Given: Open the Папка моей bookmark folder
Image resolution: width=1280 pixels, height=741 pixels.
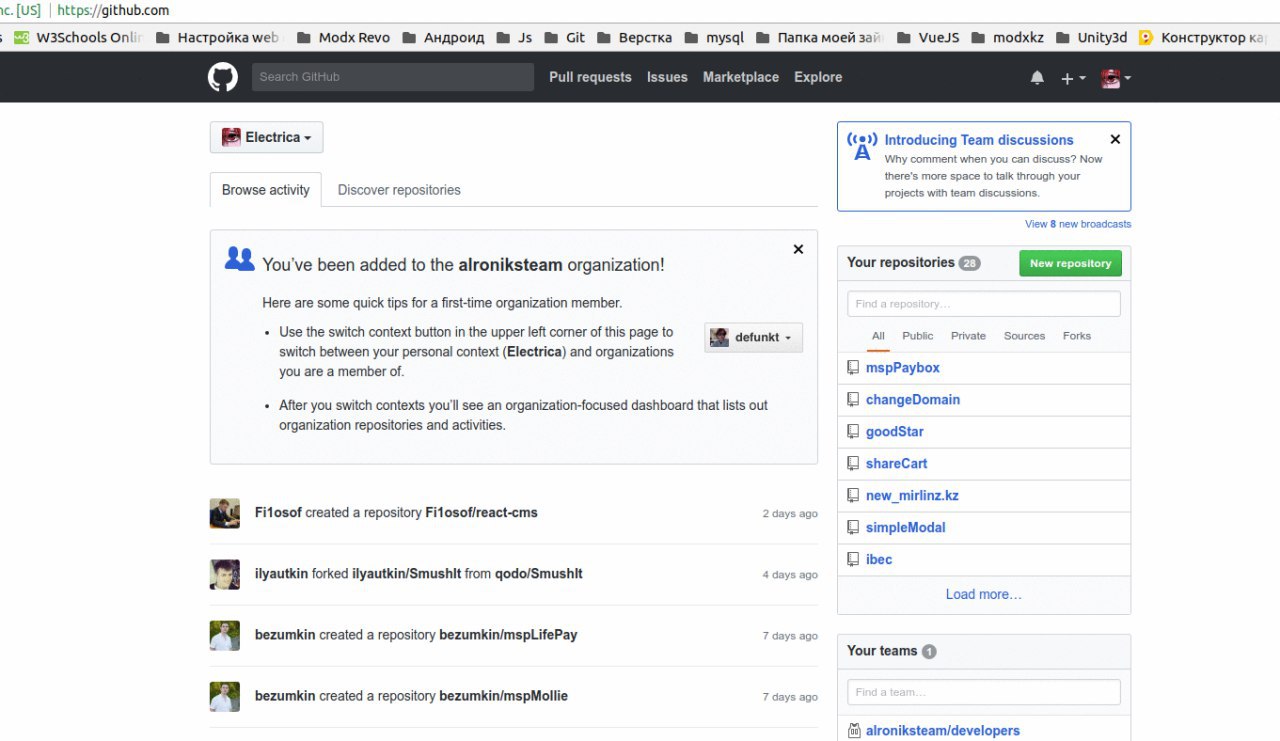Looking at the screenshot, I should [x=820, y=38].
